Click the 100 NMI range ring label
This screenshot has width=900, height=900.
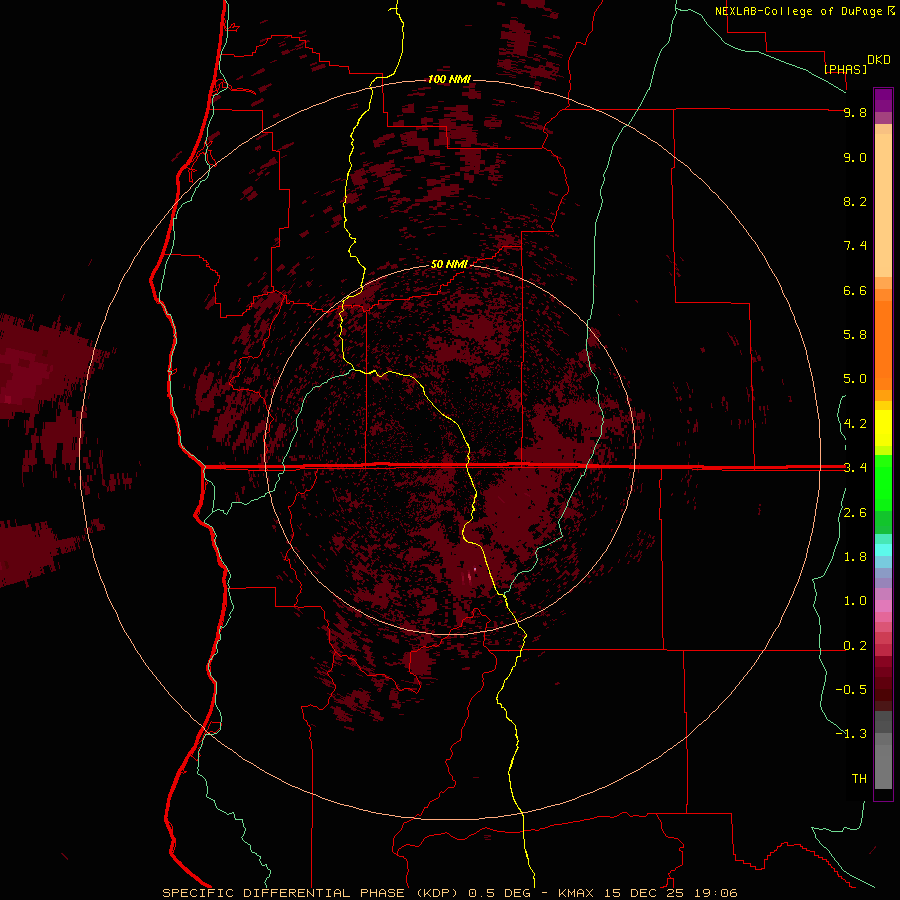pyautogui.click(x=449, y=79)
